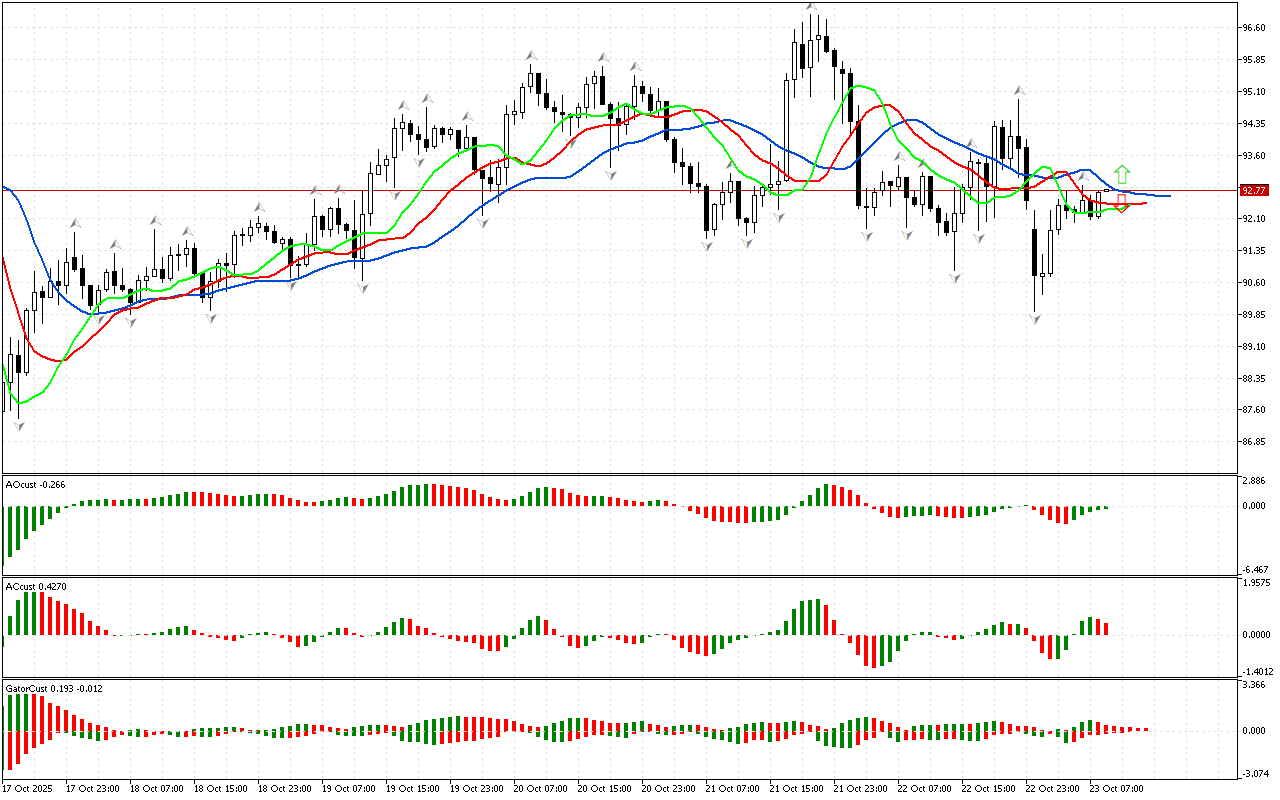Click the red 92.77 current price label
This screenshot has width=1280, height=800.
tap(1253, 190)
